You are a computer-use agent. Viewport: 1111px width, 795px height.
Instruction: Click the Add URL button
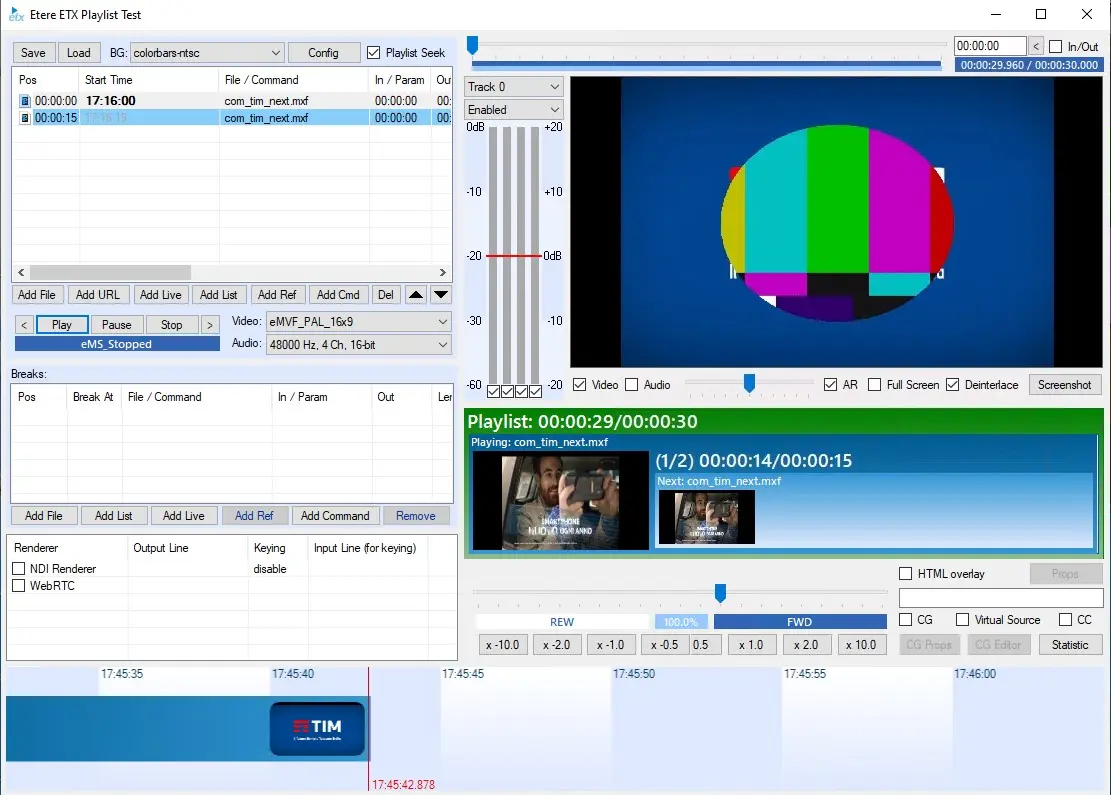click(98, 295)
